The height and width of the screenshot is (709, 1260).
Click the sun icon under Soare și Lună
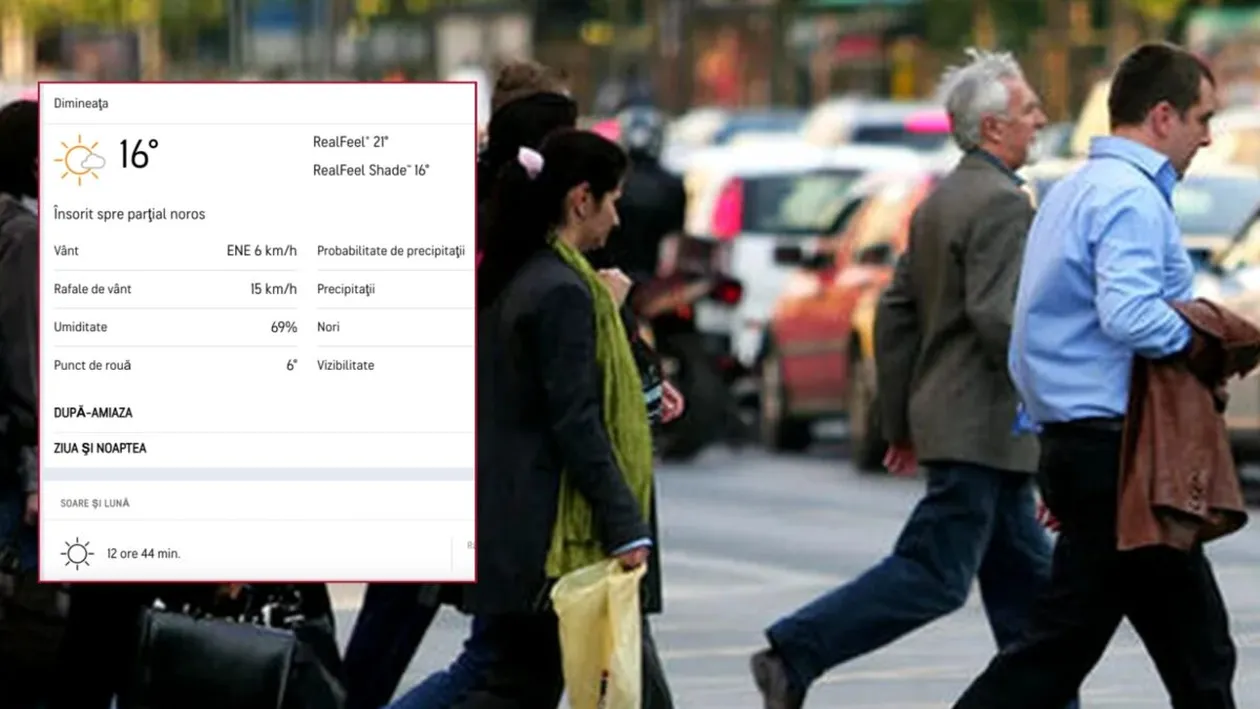click(x=77, y=553)
